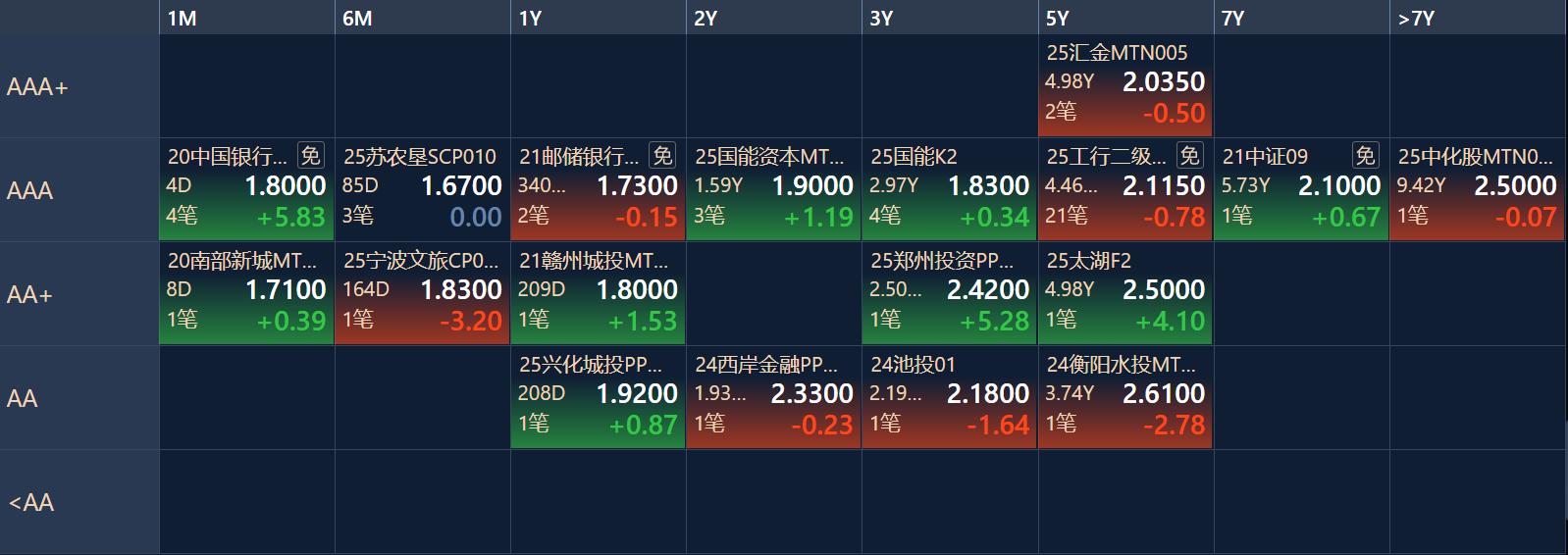The image size is (1568, 555).
Task: Click term 9.42Y in 25中化股MTN0 cell
Action: (1421, 185)
